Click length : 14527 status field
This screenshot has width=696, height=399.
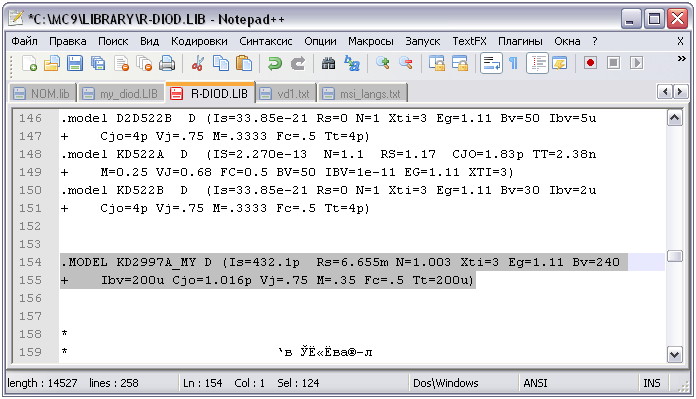click(x=42, y=383)
